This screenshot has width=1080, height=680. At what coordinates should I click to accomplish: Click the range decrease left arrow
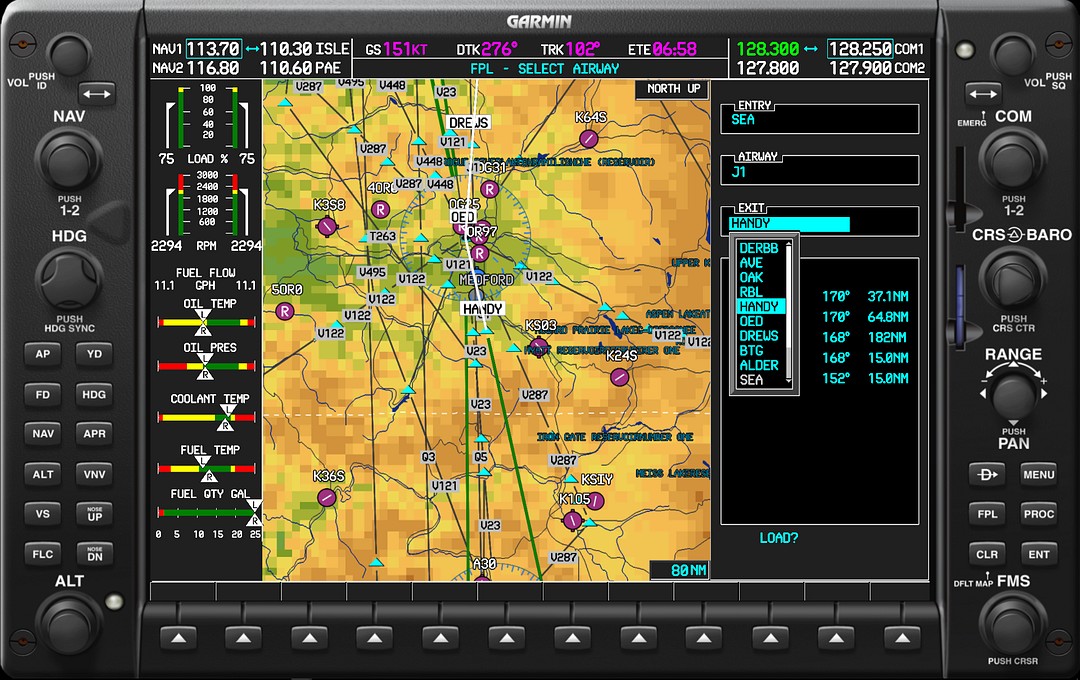click(983, 393)
